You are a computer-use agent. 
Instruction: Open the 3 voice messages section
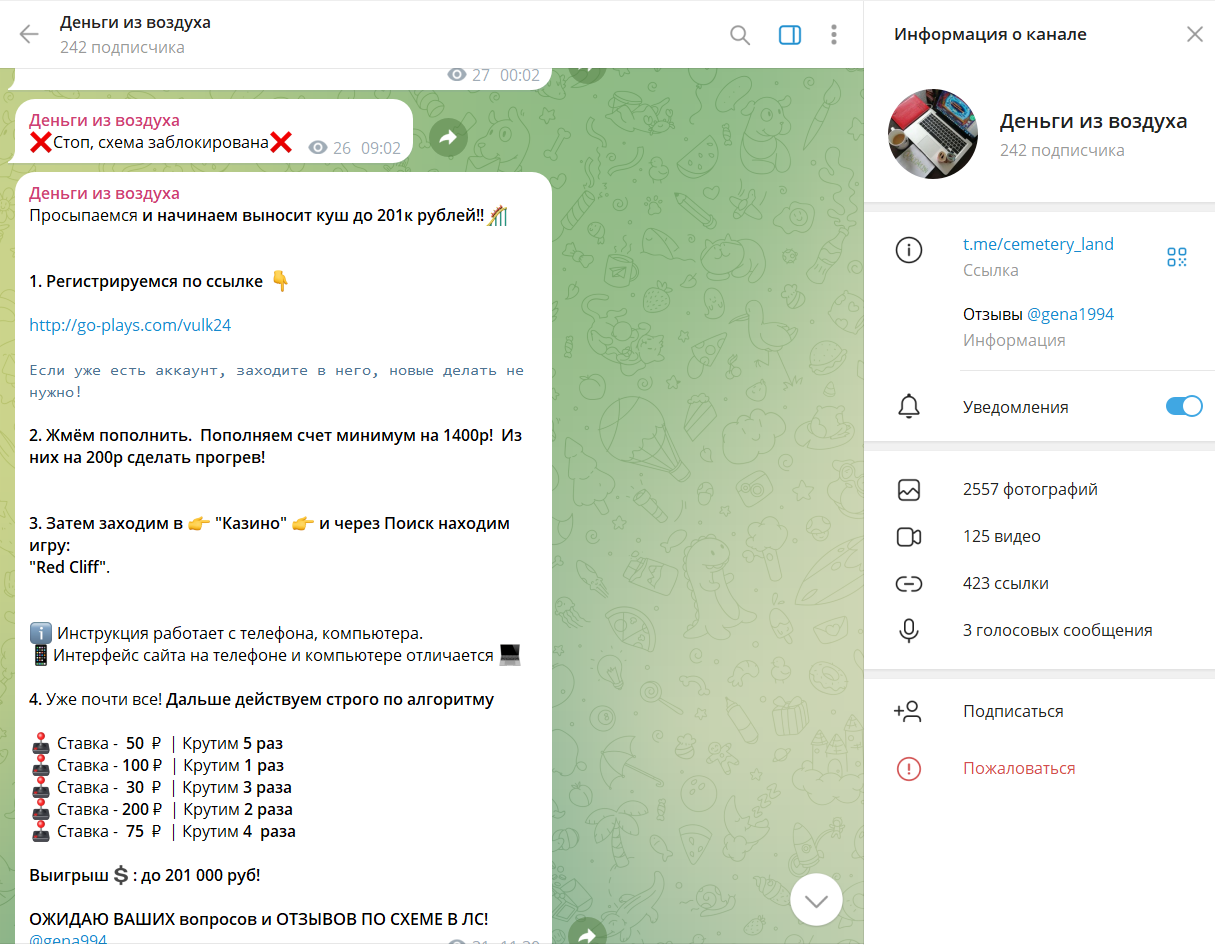point(1039,631)
